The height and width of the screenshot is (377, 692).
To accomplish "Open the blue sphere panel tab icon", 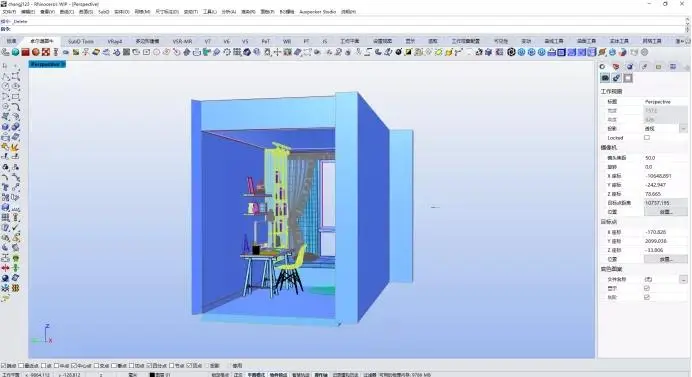I will point(630,67).
